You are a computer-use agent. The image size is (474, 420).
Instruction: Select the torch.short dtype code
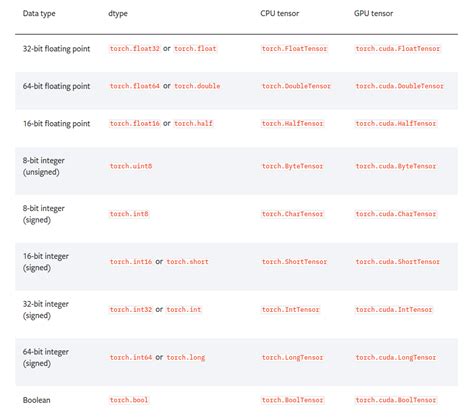pyautogui.click(x=187, y=262)
